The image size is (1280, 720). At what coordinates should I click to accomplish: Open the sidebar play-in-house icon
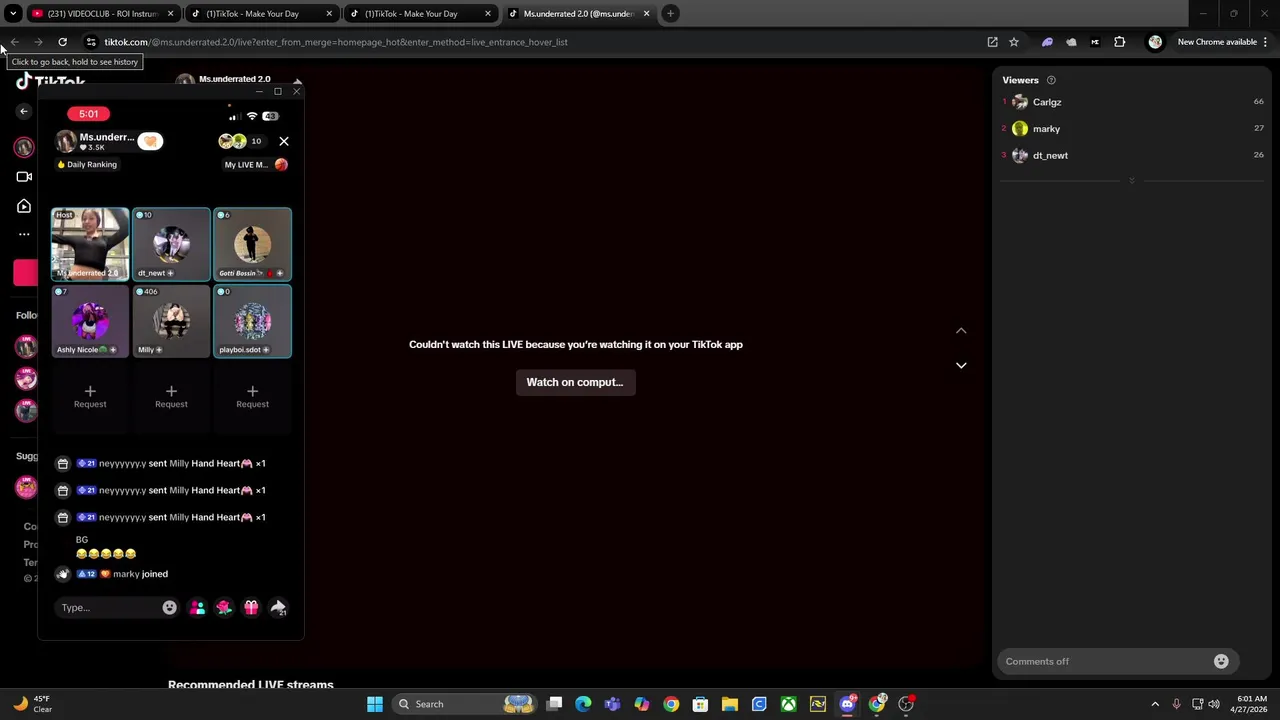tap(24, 206)
